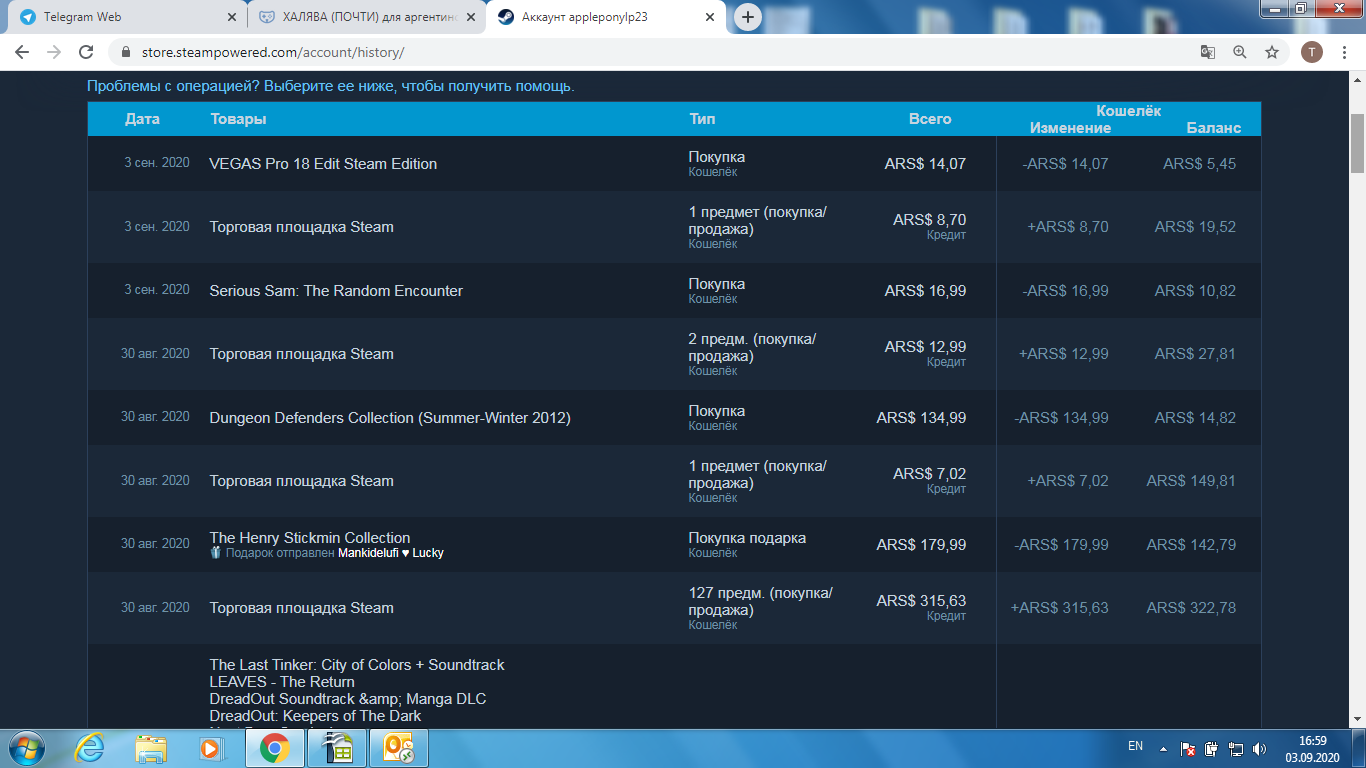Viewport: 1366px width, 768px height.
Task: Open the ARS$ 8,70 Steam market transaction
Action: (x=674, y=227)
